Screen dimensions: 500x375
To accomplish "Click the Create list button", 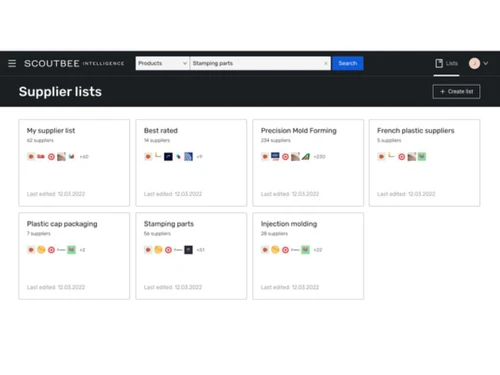I will pos(456,91).
